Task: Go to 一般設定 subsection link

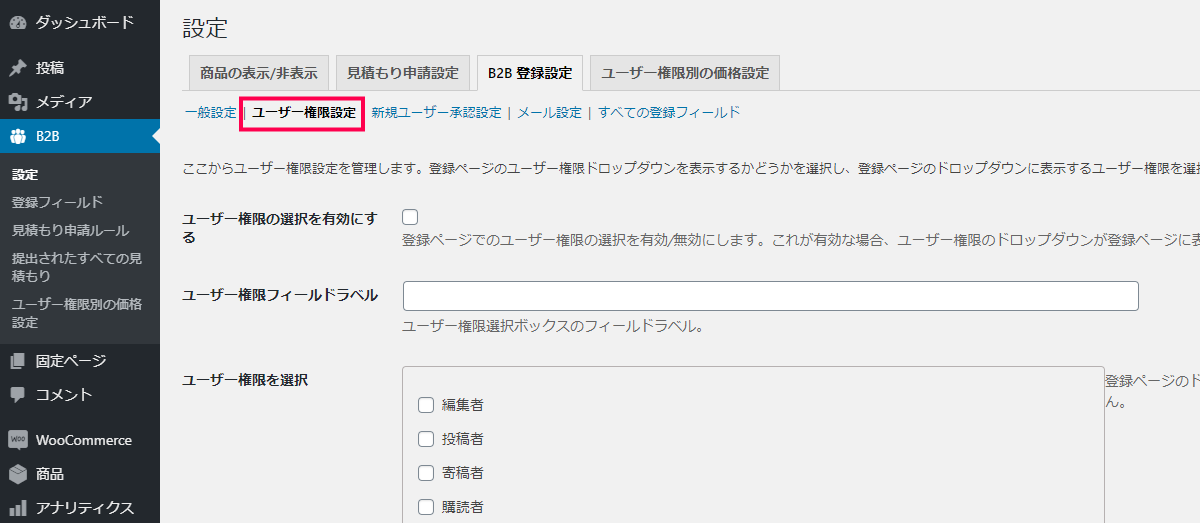Action: (x=210, y=113)
